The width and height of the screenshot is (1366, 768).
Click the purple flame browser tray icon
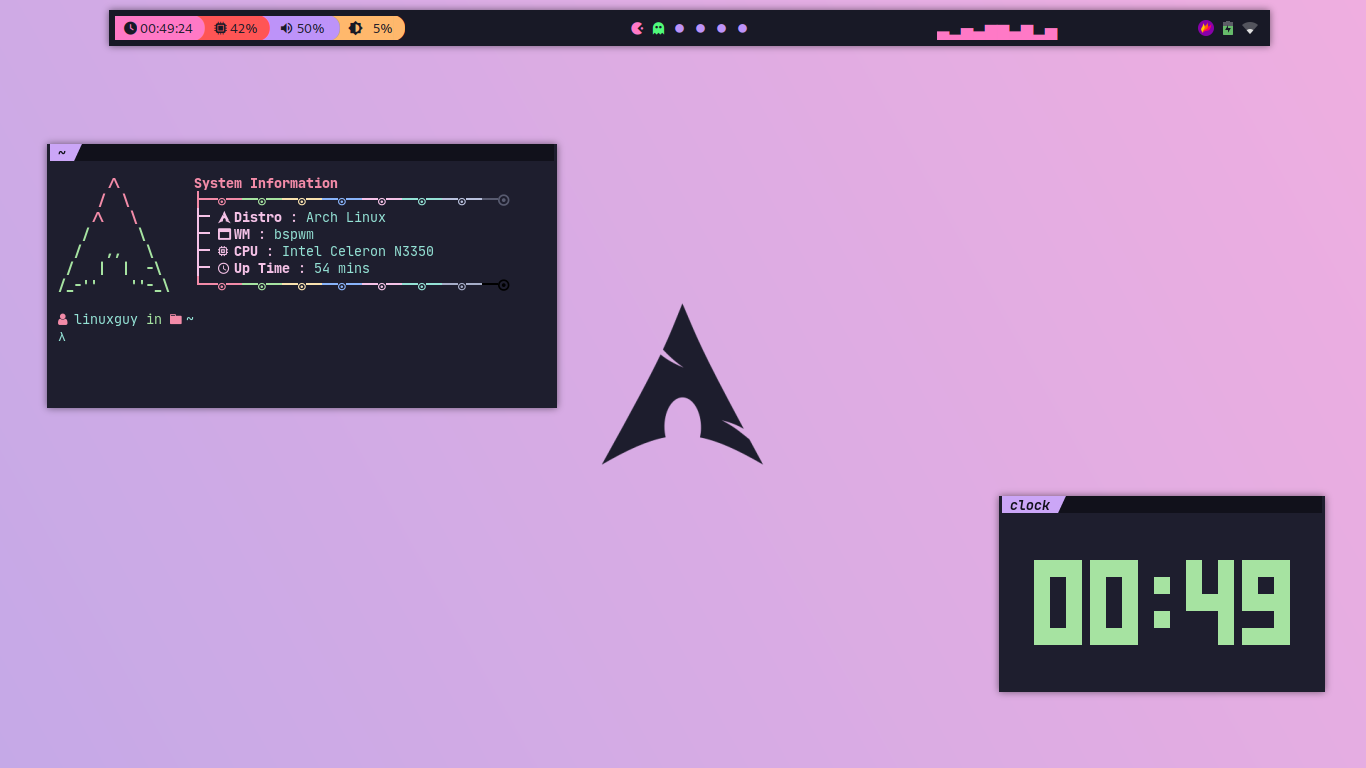tap(1205, 28)
